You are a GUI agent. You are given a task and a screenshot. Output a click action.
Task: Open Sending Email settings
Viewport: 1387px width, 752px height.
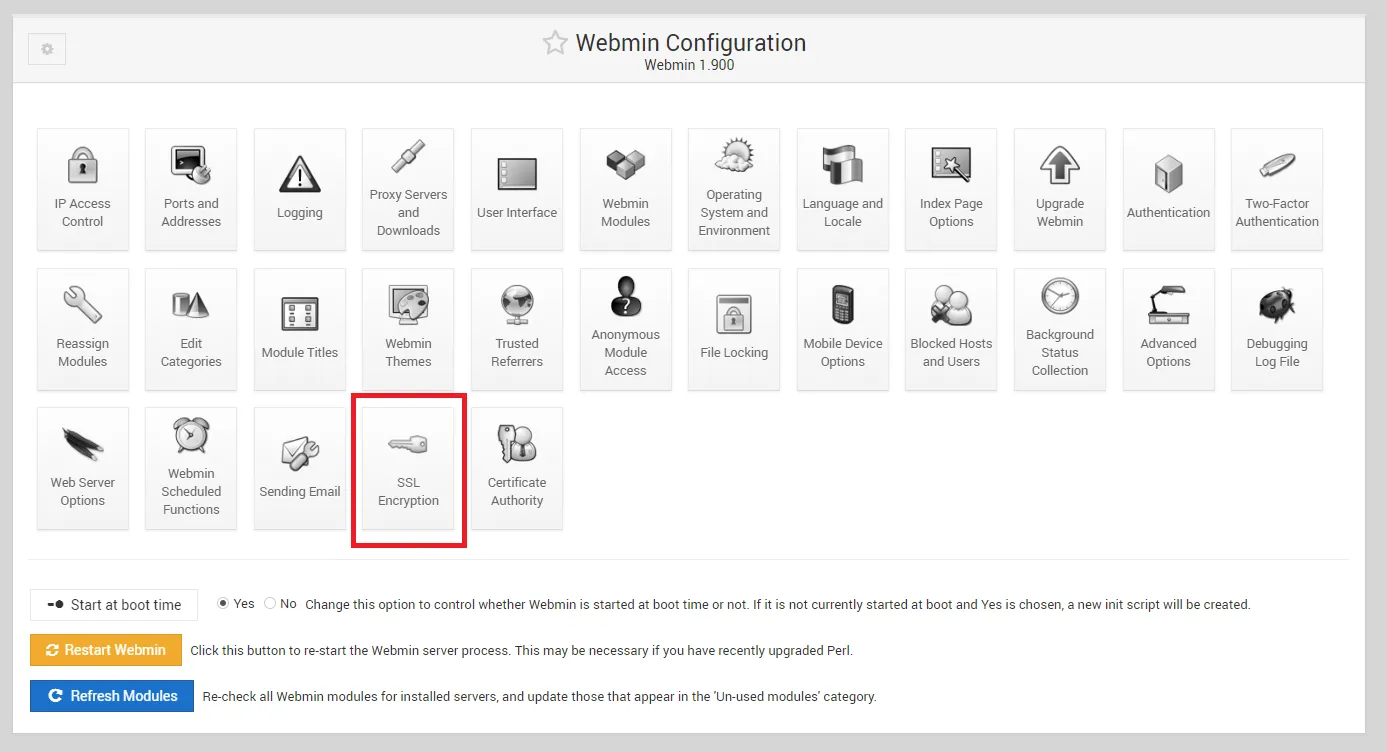(x=300, y=468)
